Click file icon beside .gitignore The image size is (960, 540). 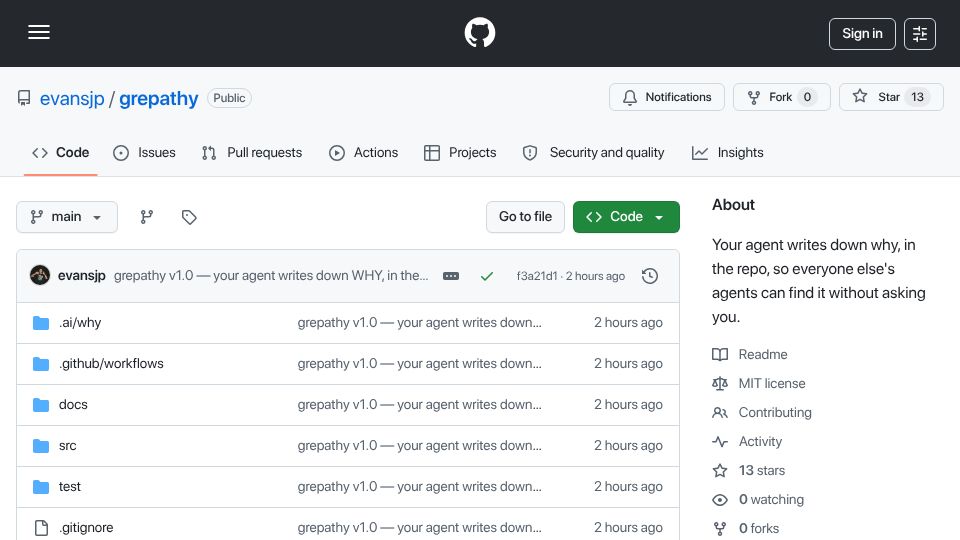click(41, 528)
